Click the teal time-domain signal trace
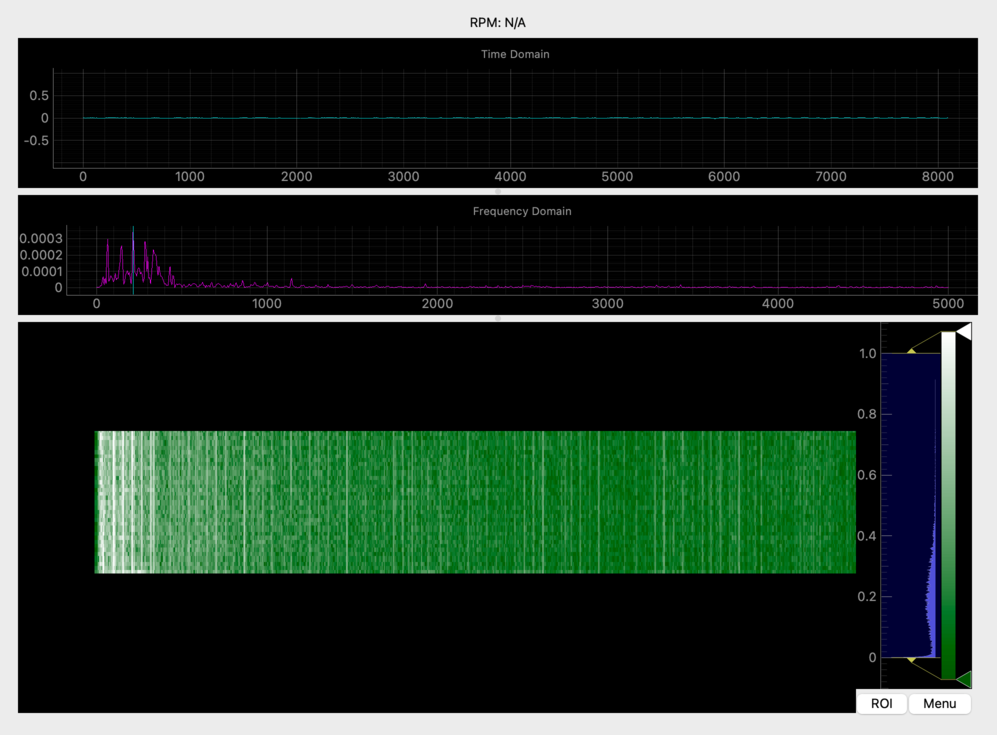Viewport: 997px width, 735px height. 515,118
